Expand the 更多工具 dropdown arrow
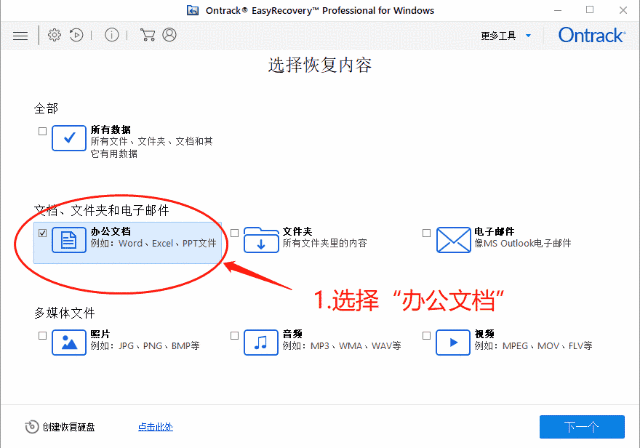 point(528,35)
